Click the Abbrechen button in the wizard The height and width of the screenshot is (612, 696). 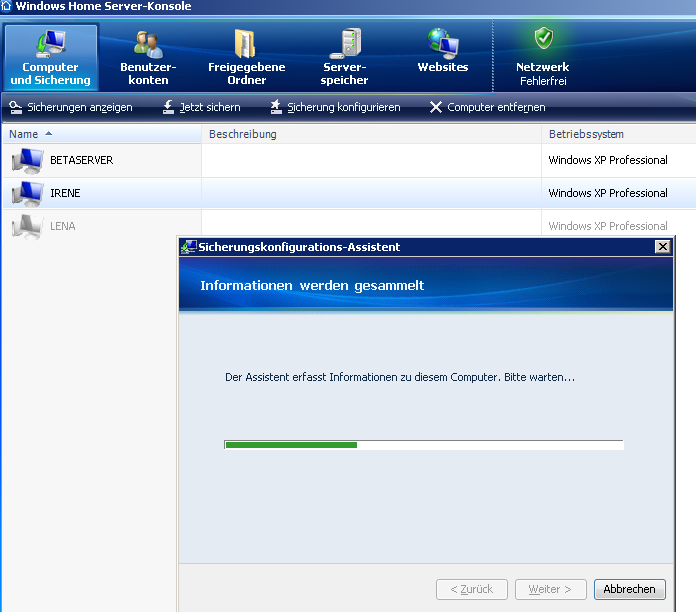[x=629, y=589]
